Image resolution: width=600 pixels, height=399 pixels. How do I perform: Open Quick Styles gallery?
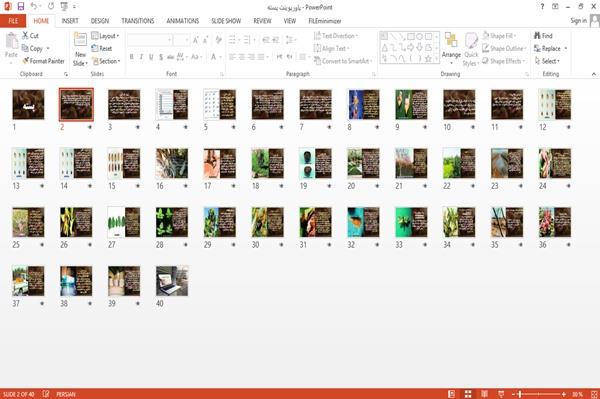click(471, 50)
